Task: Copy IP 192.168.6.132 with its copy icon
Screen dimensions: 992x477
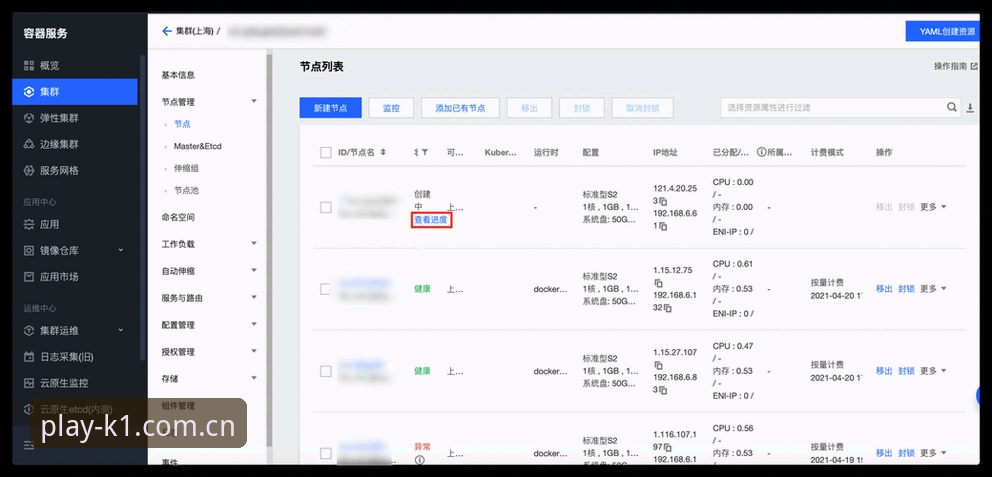Action: 668,308
